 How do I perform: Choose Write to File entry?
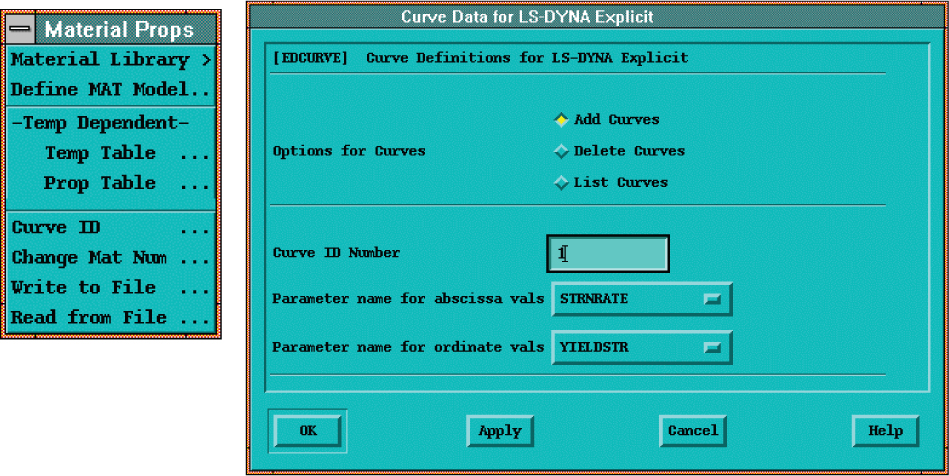click(x=111, y=287)
